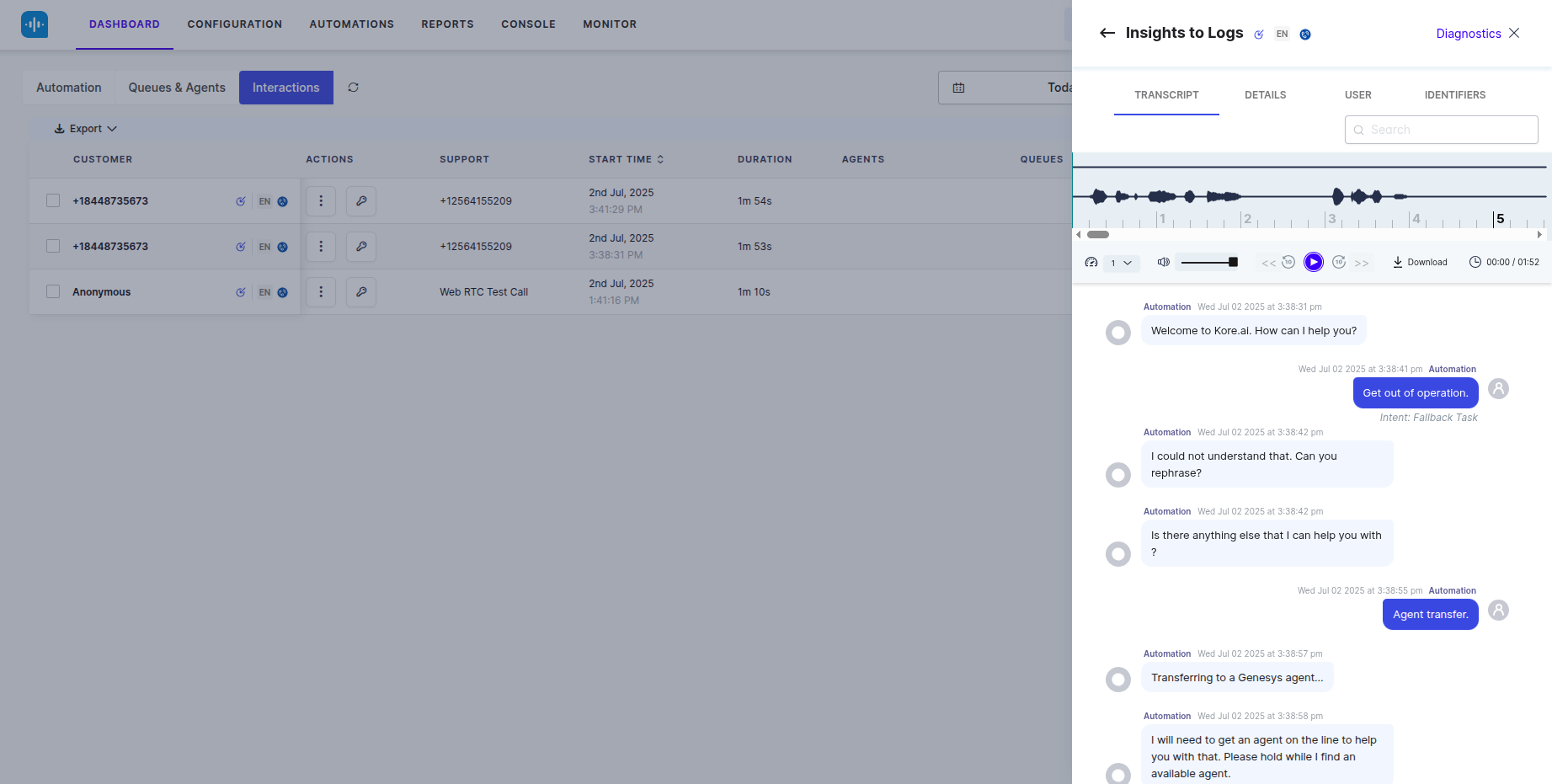Tick the checkbox for 3:41:29 PM interaction

(x=53, y=201)
